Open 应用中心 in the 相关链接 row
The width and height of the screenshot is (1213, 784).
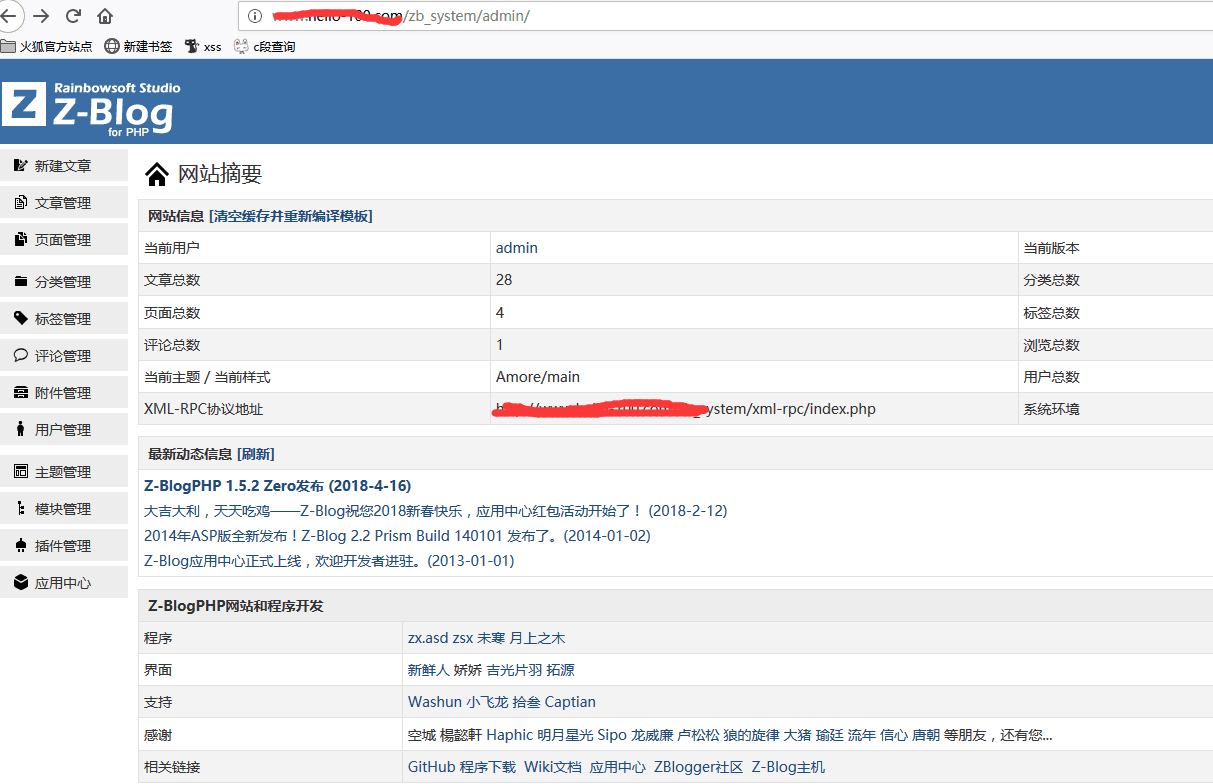click(x=617, y=767)
